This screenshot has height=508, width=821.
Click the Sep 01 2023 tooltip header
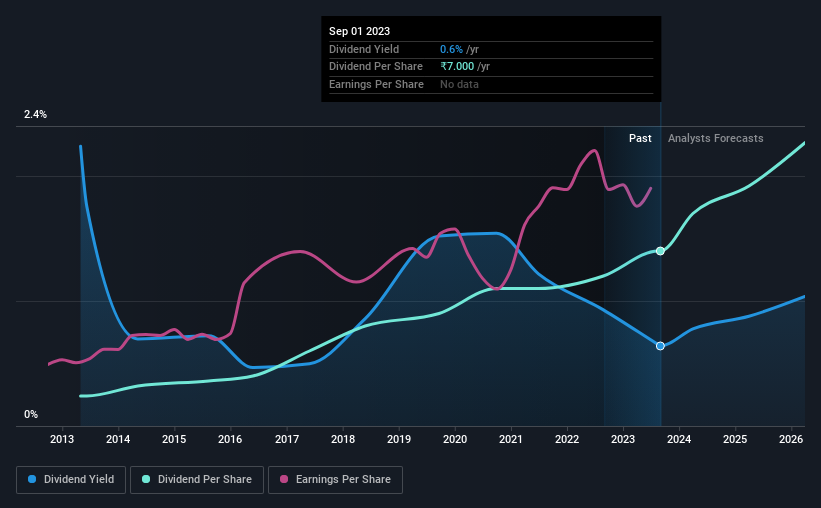pyautogui.click(x=359, y=31)
